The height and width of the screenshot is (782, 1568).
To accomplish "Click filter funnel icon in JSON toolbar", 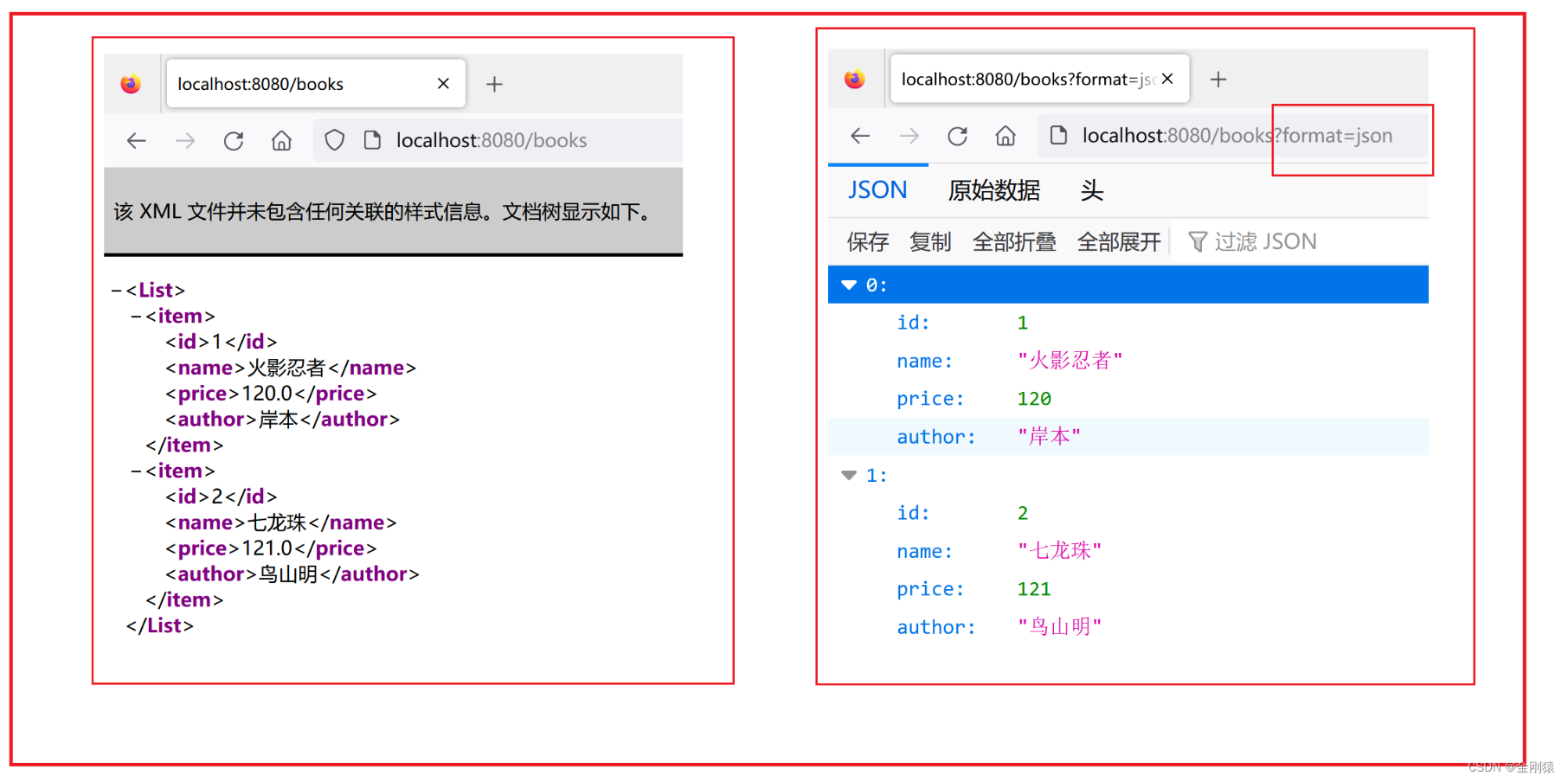I will [1198, 241].
